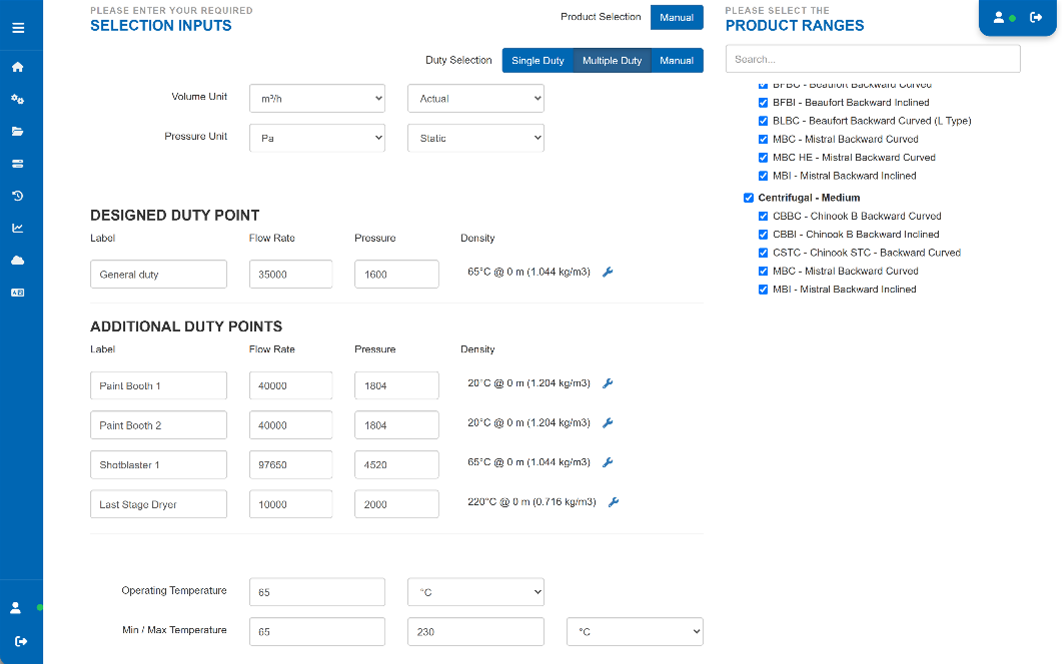Select Multiple Duty tab
The height and width of the screenshot is (664, 1062).
(612, 60)
